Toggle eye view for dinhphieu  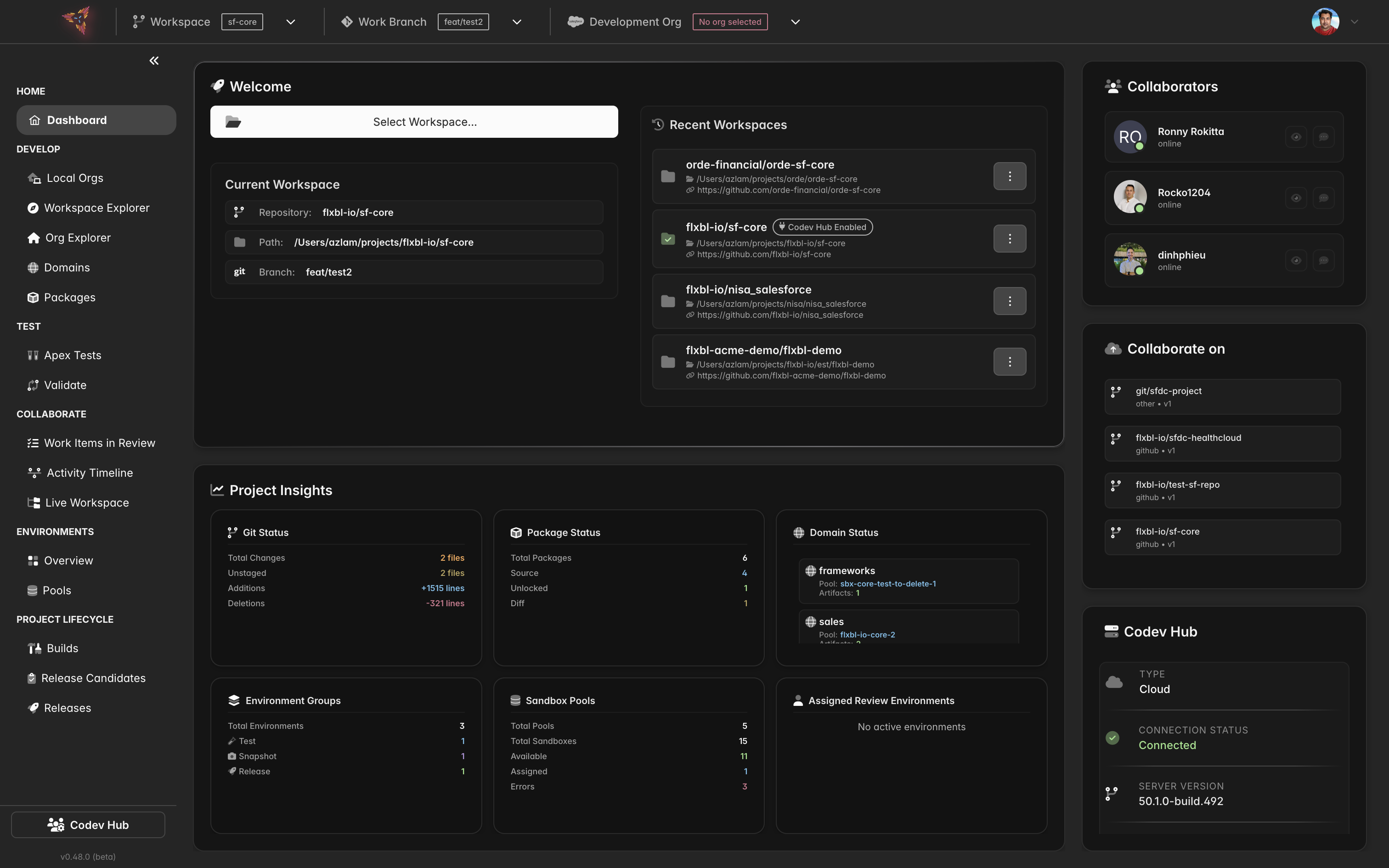1296,261
